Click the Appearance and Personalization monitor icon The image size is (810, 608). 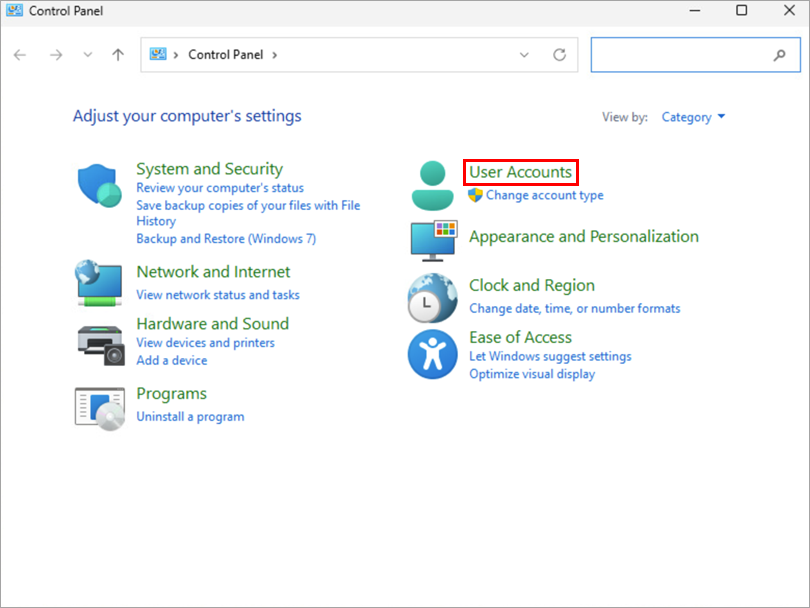[433, 241]
